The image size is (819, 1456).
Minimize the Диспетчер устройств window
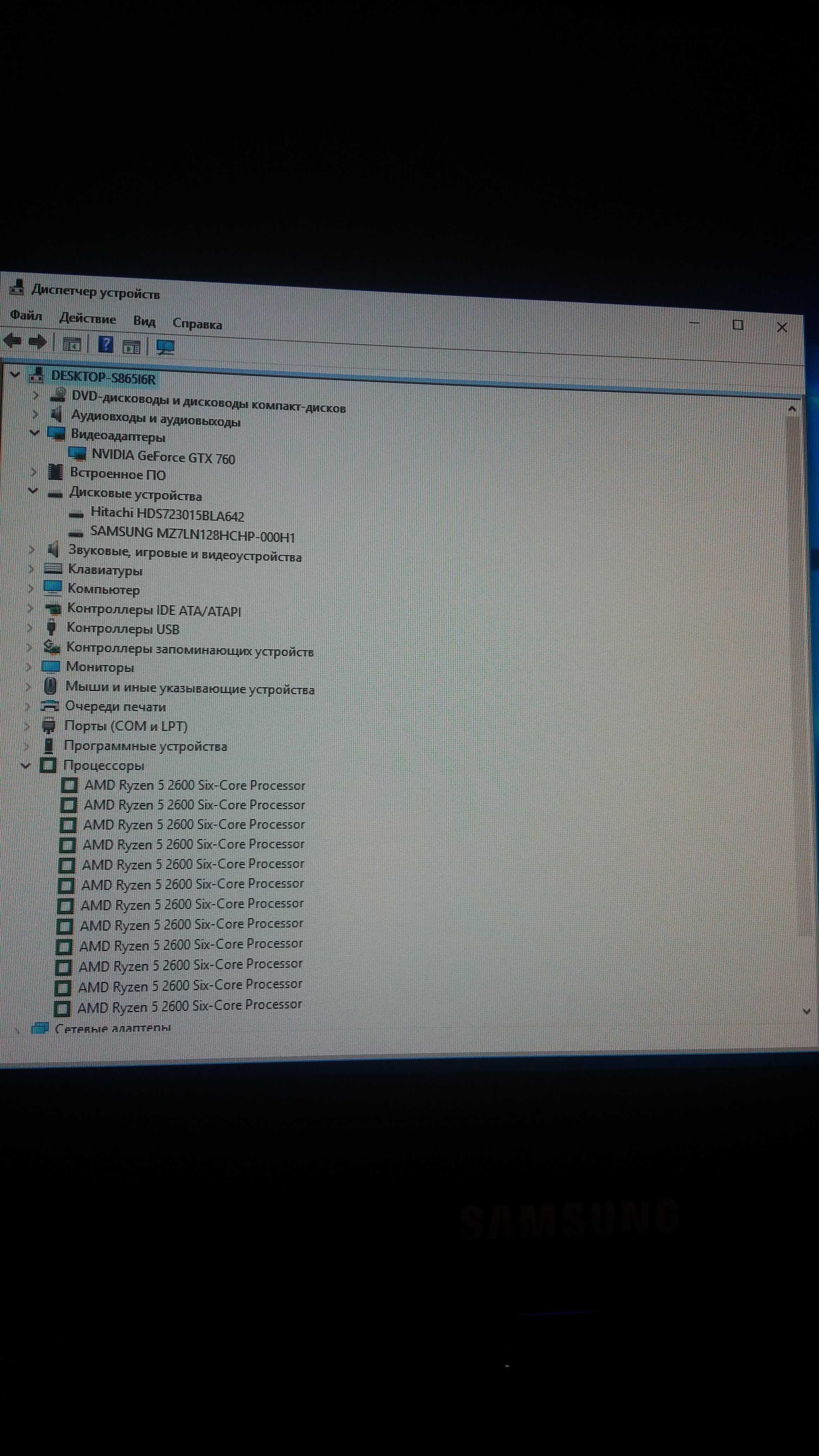(x=694, y=322)
